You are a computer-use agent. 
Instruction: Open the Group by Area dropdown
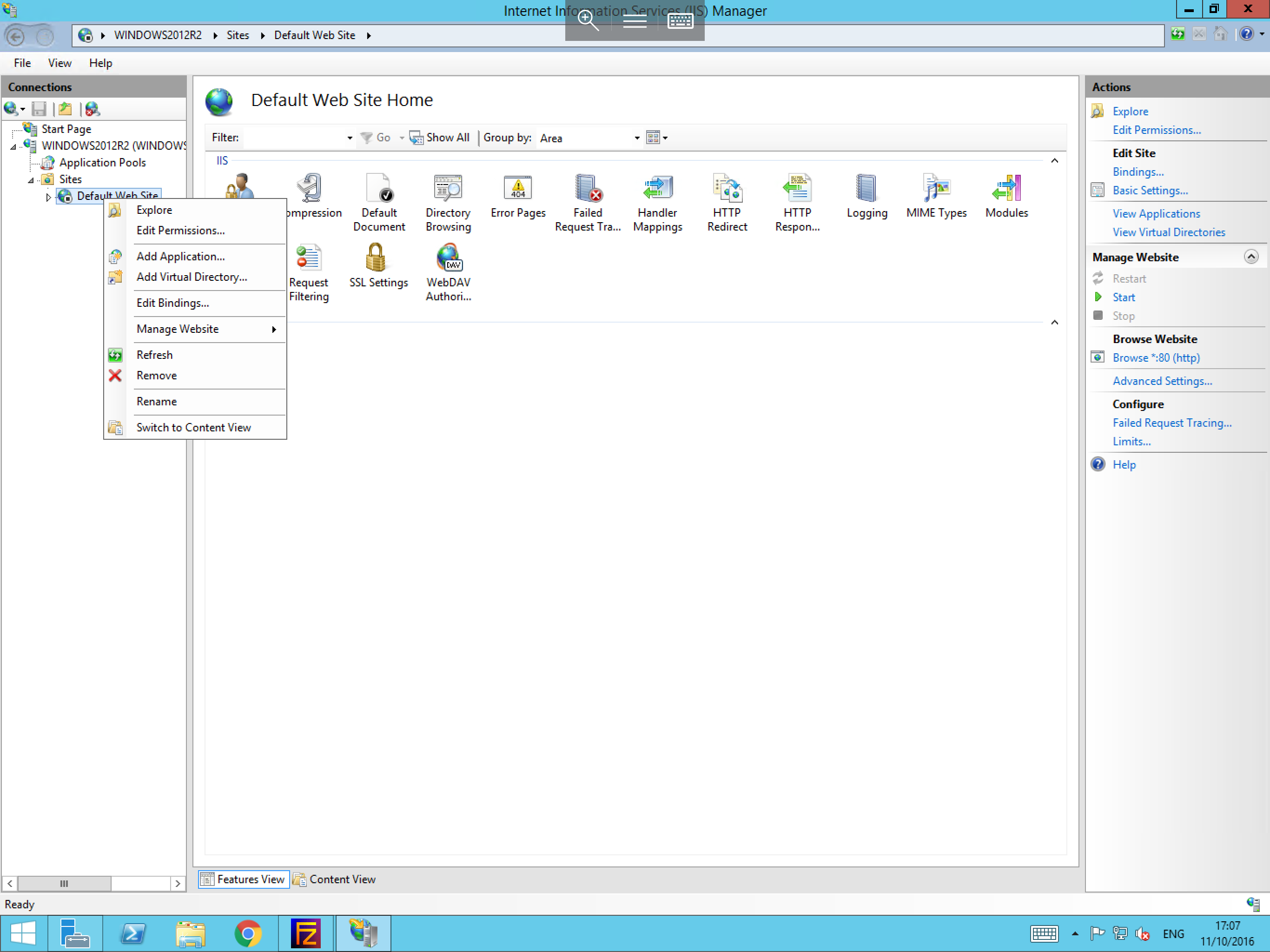pyautogui.click(x=637, y=138)
